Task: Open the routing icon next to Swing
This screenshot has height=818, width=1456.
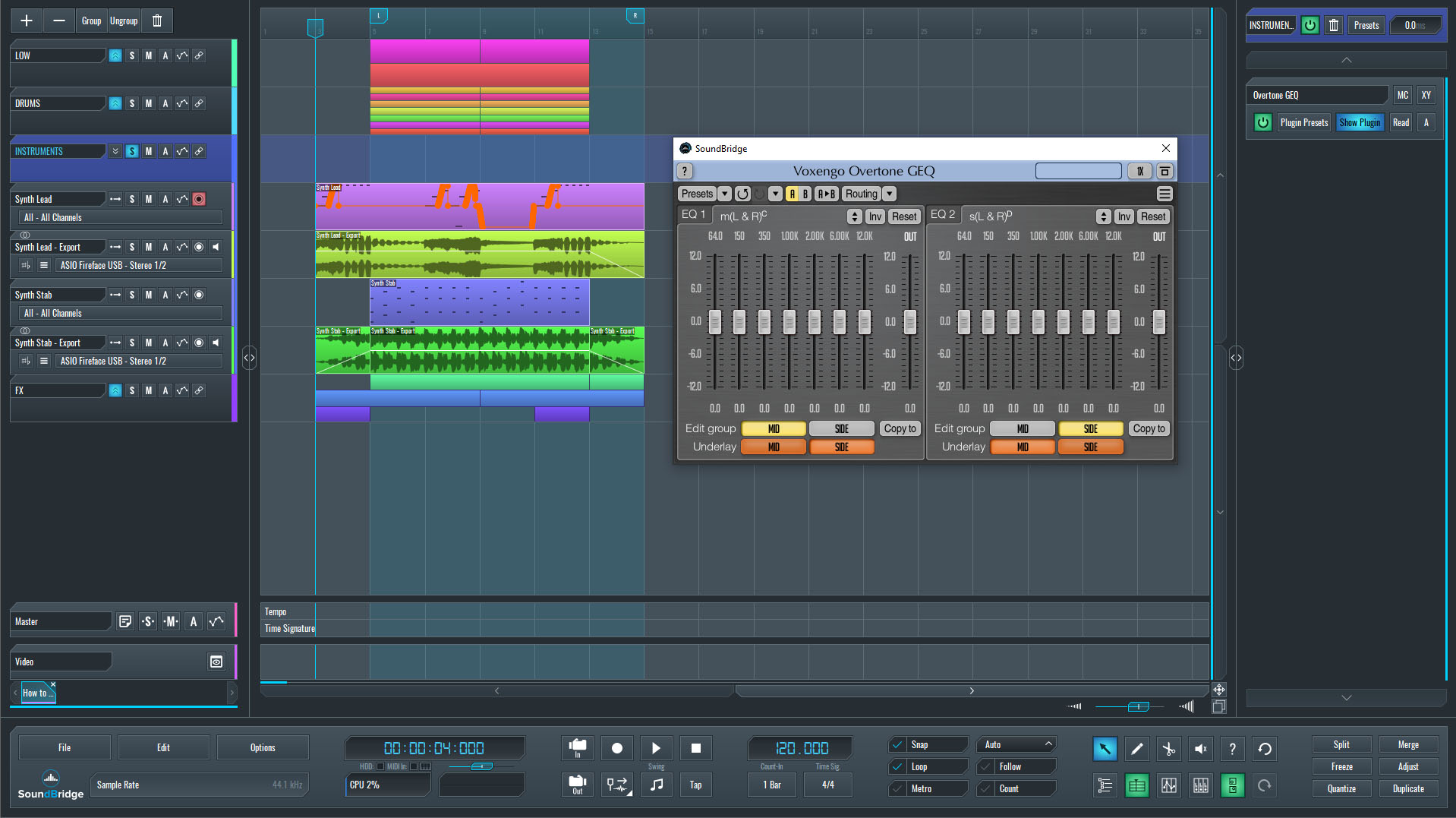Action: 617,785
